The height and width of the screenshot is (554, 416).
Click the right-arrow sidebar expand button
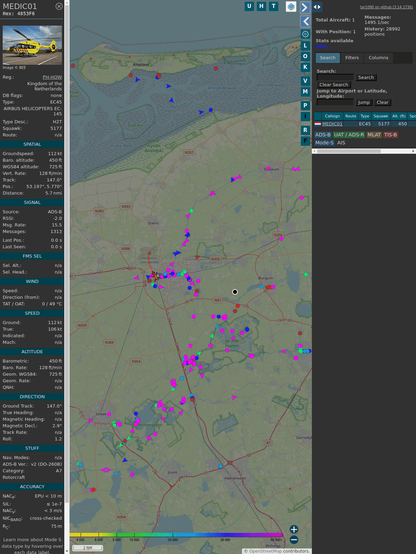click(305, 7)
